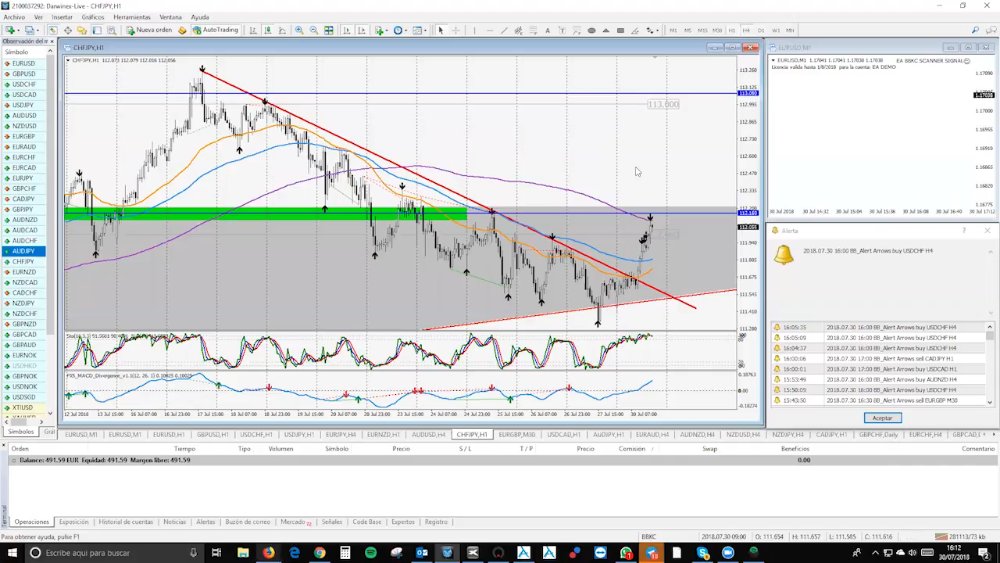Open the Herramientas menu

(x=132, y=17)
